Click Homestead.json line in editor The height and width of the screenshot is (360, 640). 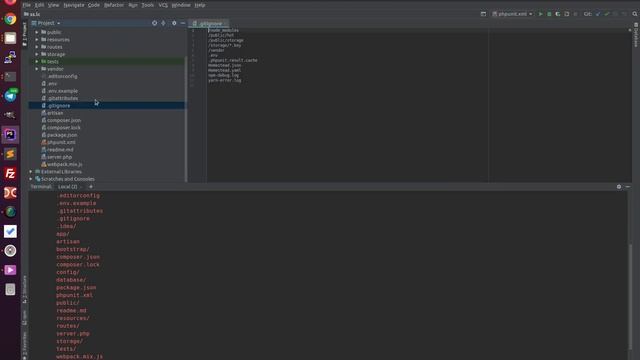224,65
